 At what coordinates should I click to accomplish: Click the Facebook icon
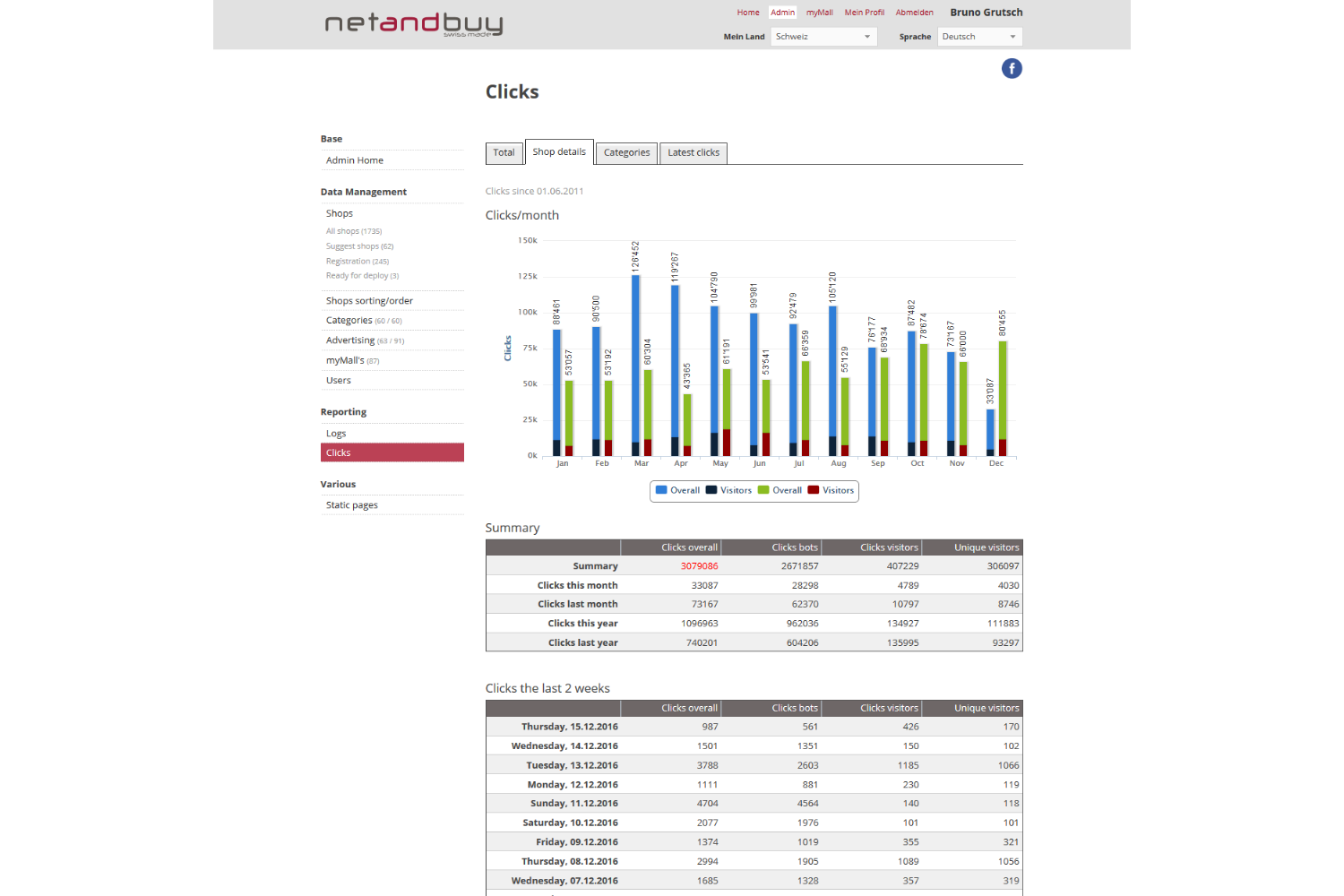click(1012, 69)
